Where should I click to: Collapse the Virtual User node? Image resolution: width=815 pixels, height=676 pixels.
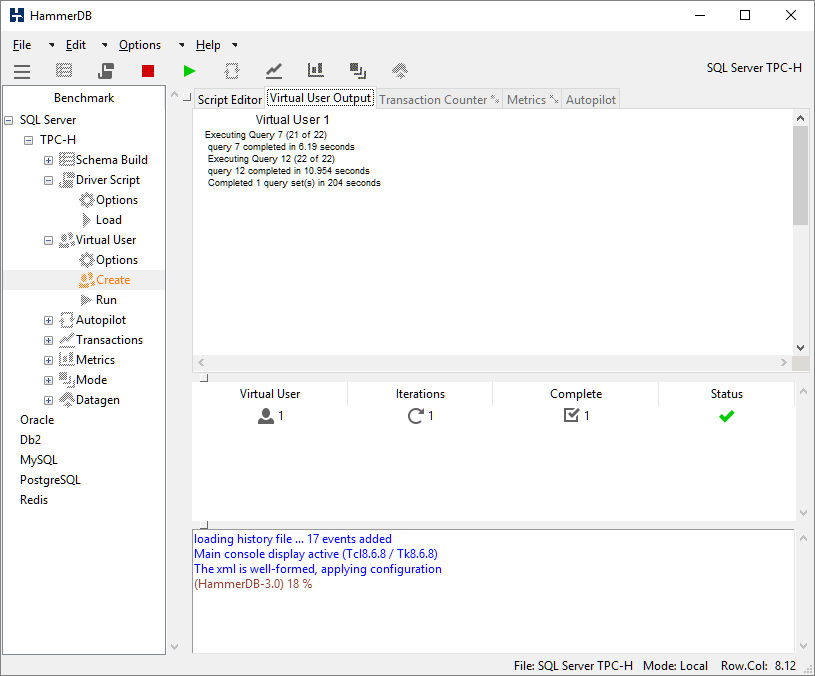48,241
